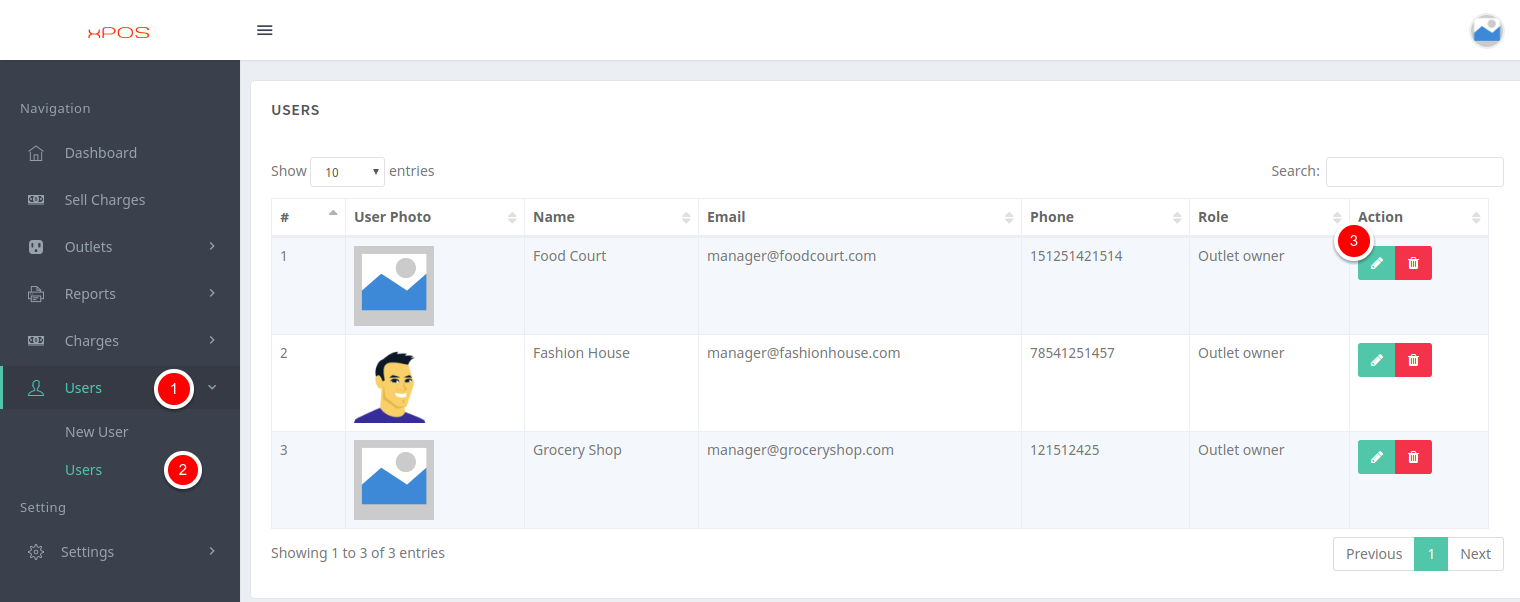Open the Show entries count dropdown
The height and width of the screenshot is (602, 1520).
[347, 172]
